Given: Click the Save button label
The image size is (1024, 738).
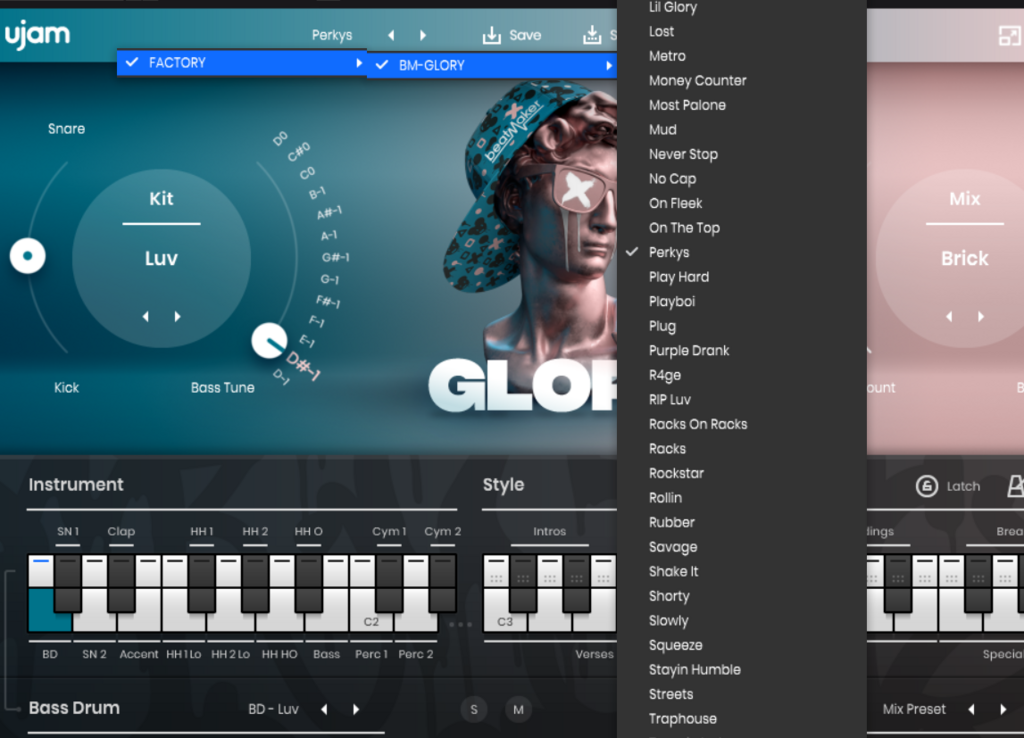Looking at the screenshot, I should pyautogui.click(x=525, y=35).
